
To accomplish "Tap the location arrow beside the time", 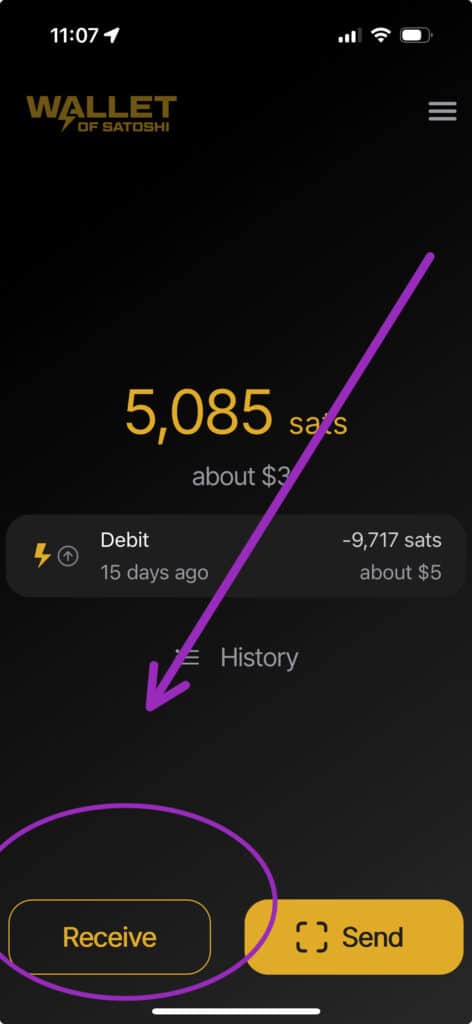I will (112, 35).
